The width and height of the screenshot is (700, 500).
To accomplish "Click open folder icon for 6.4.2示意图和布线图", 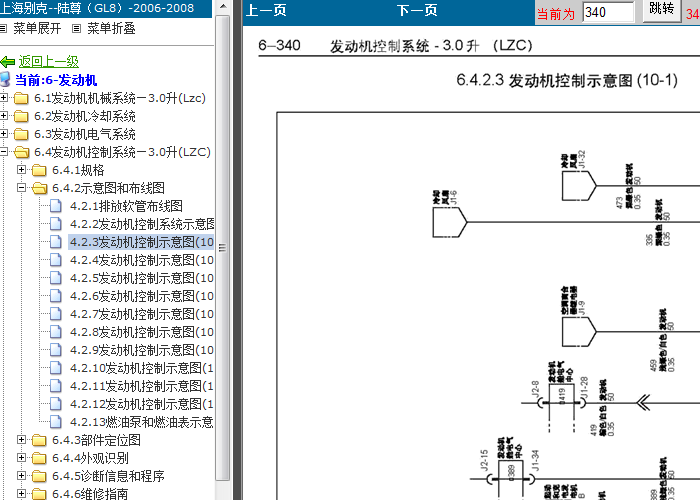I will click(x=40, y=188).
